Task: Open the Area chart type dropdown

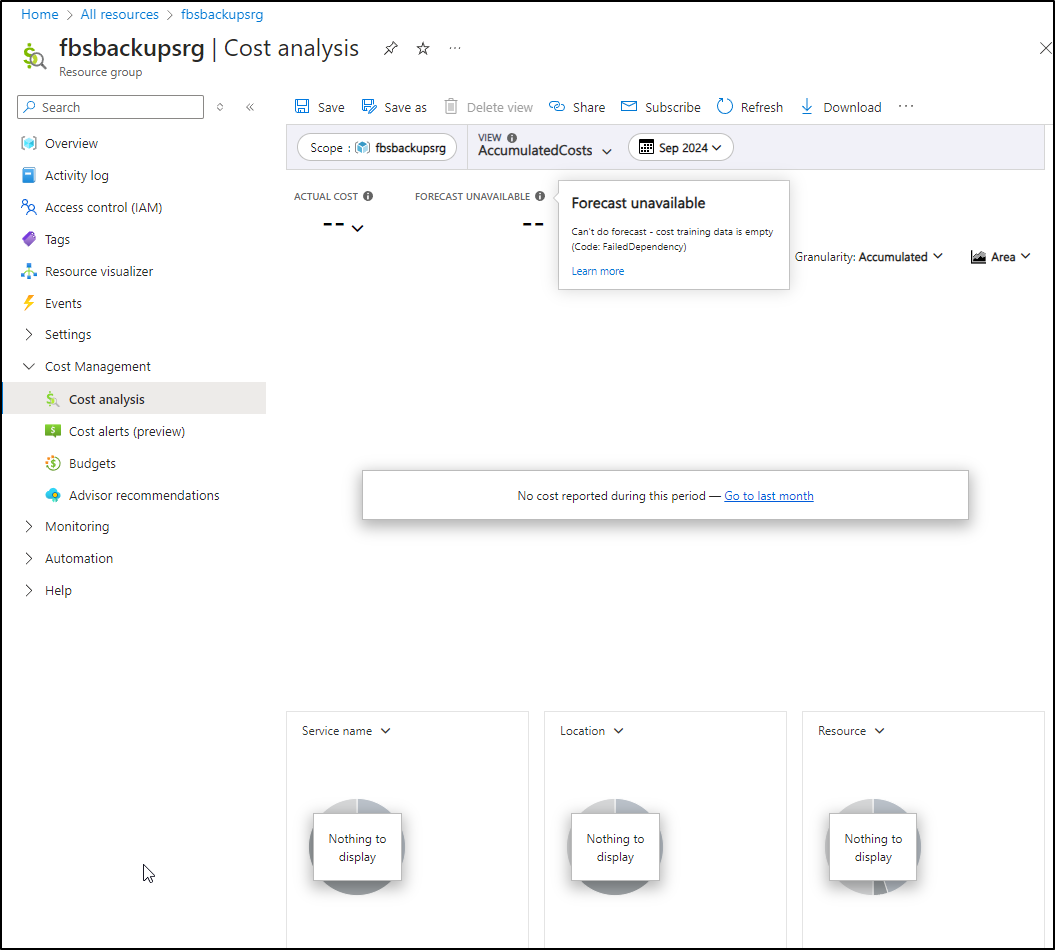Action: (x=1001, y=257)
